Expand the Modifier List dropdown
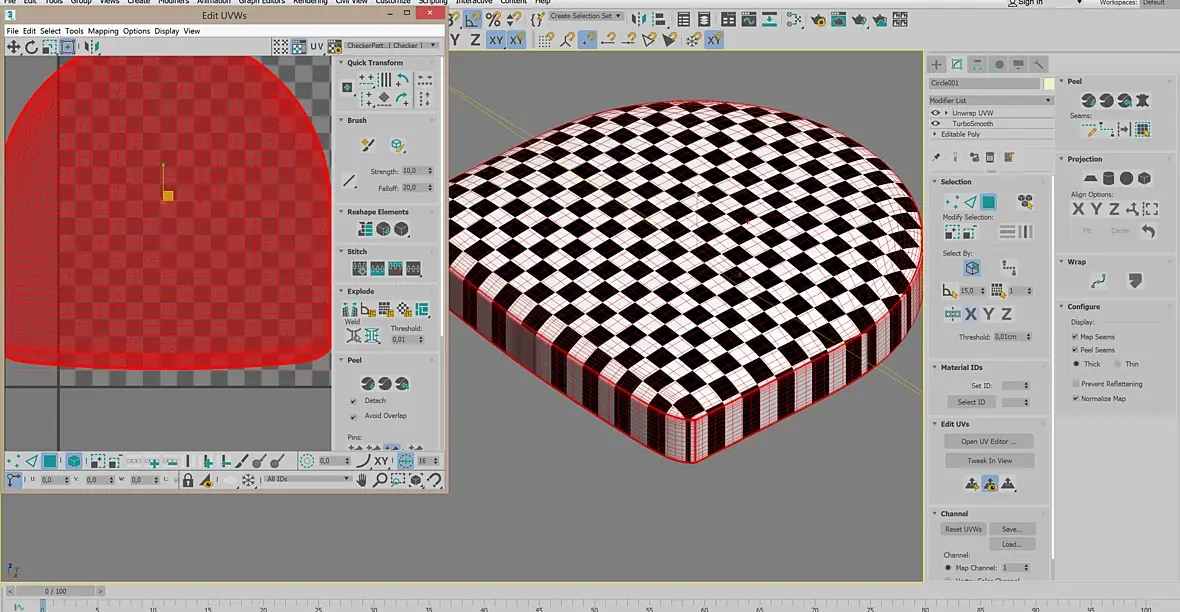Image resolution: width=1180 pixels, height=612 pixels. point(990,100)
